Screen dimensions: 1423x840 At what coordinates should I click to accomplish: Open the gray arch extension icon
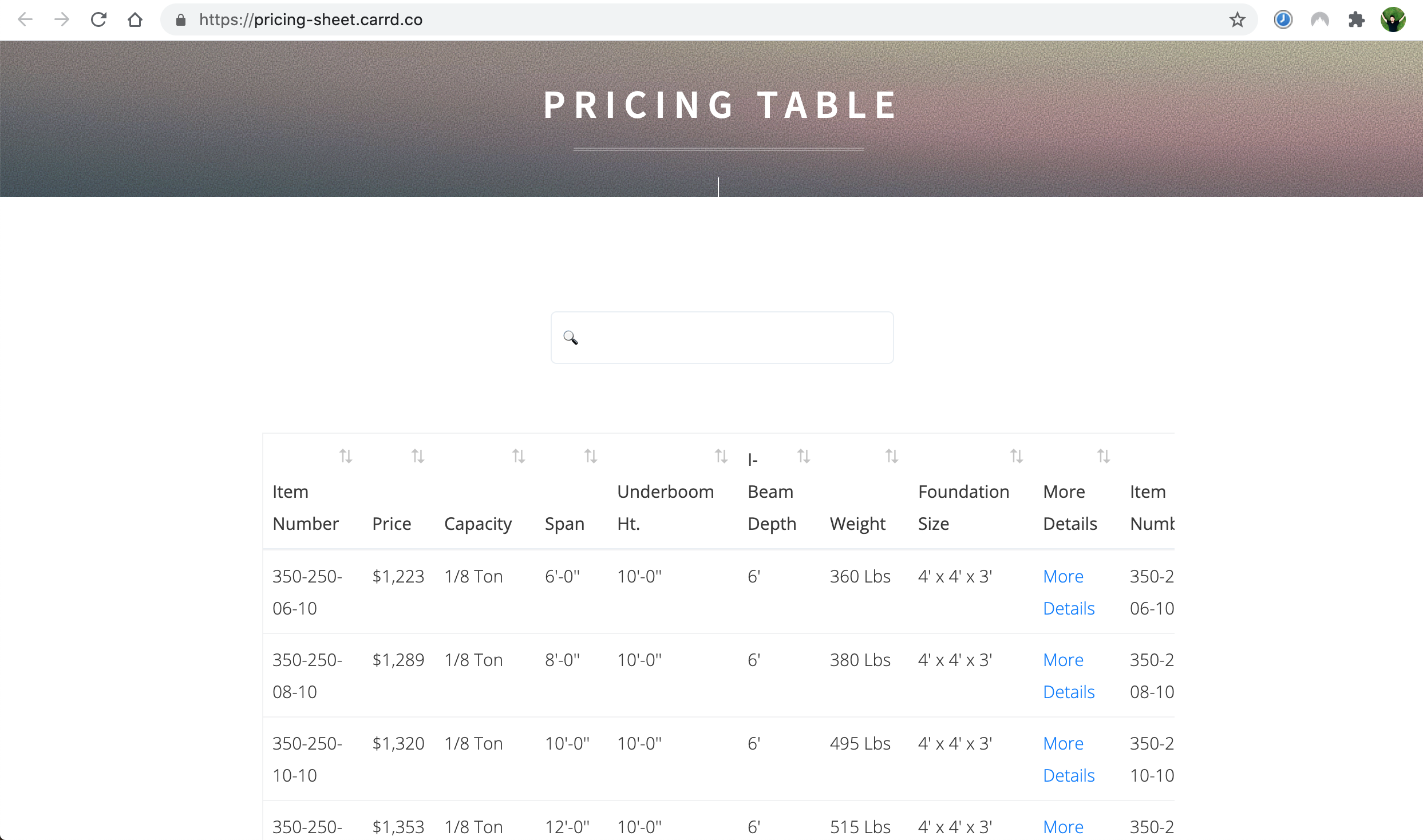click(1319, 20)
